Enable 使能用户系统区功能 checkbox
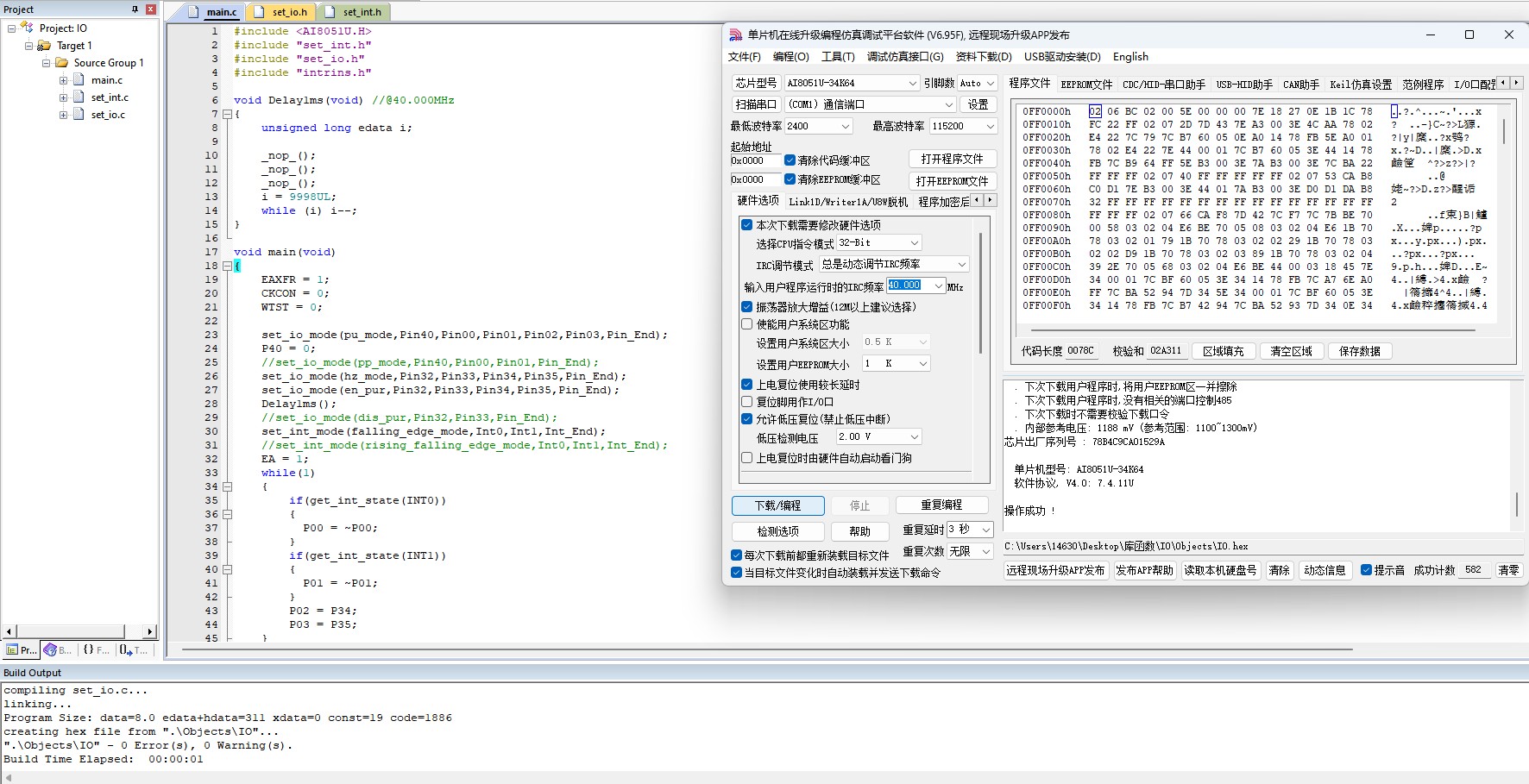1529x784 pixels. (747, 324)
